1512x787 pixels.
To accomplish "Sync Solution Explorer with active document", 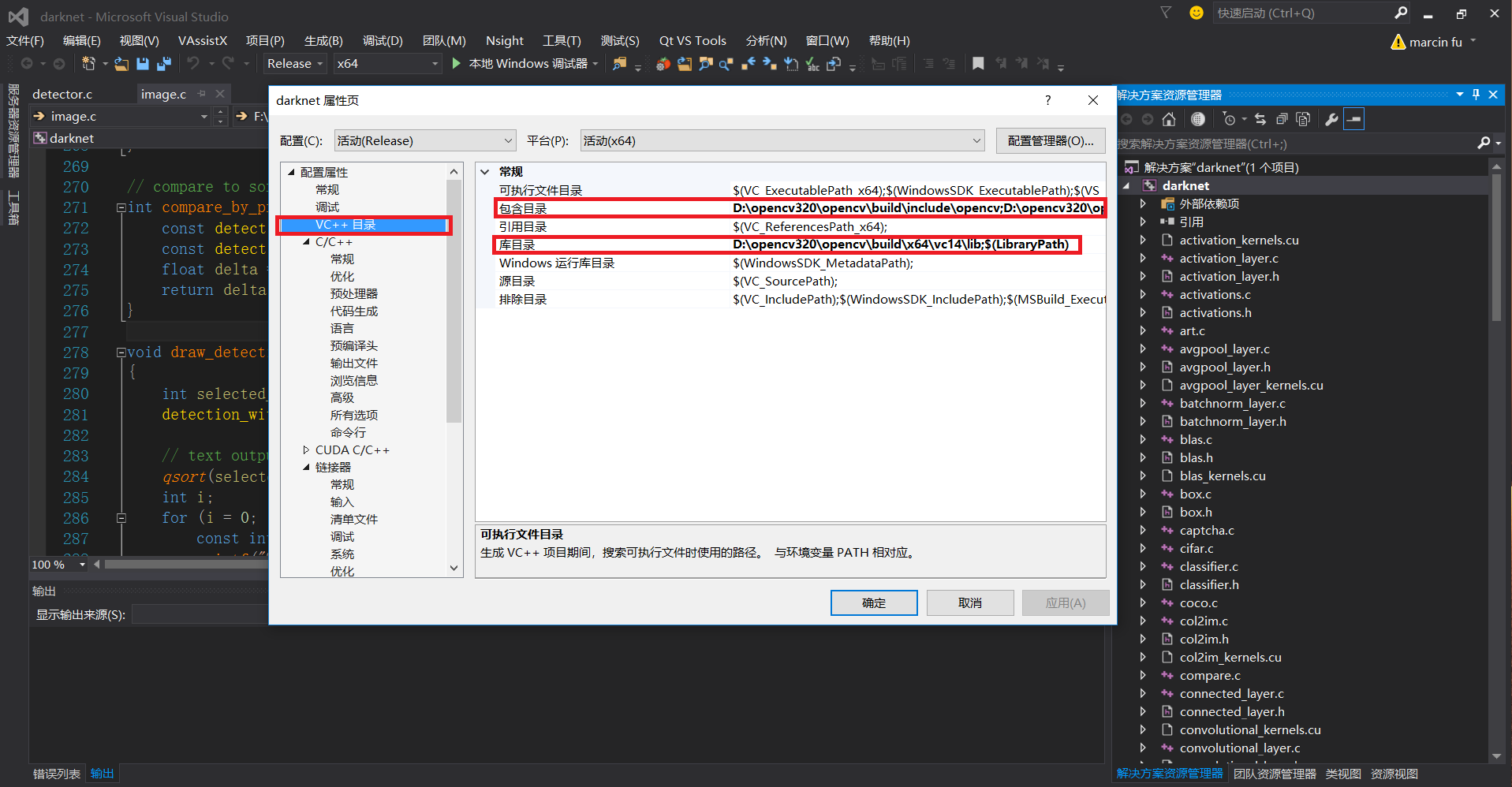I will click(1260, 118).
